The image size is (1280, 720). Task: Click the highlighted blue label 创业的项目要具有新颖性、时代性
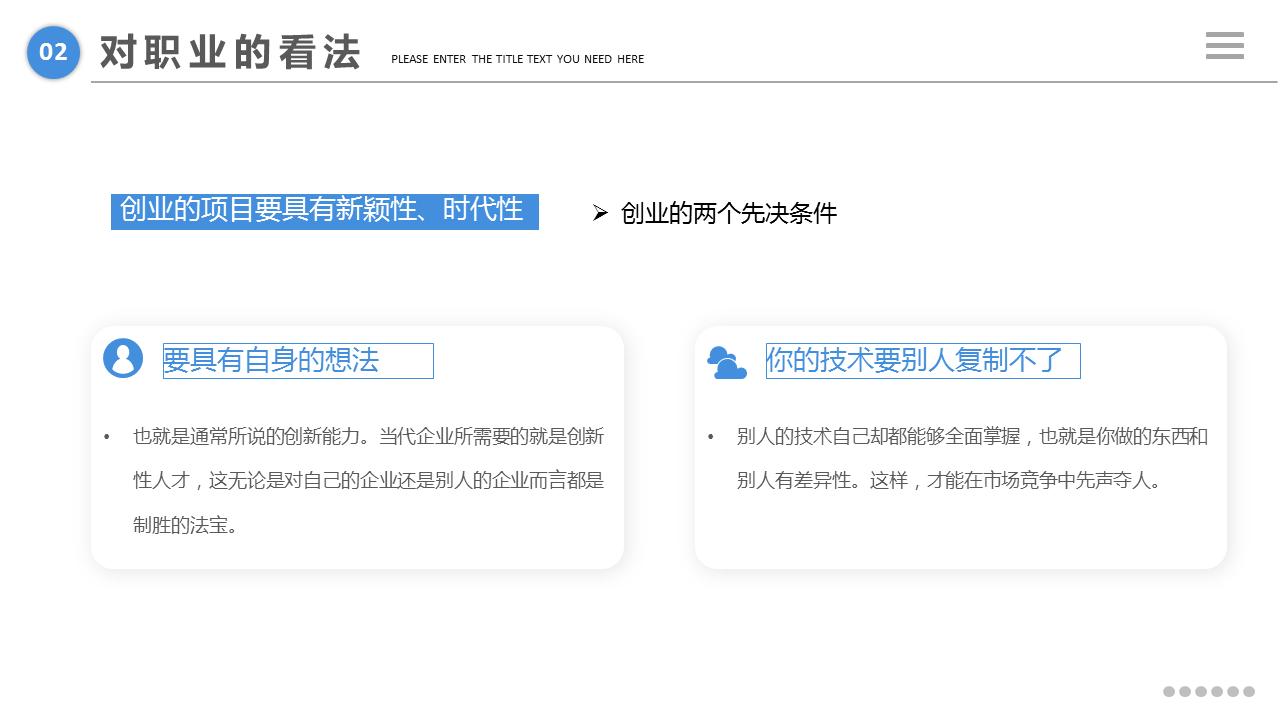(324, 211)
